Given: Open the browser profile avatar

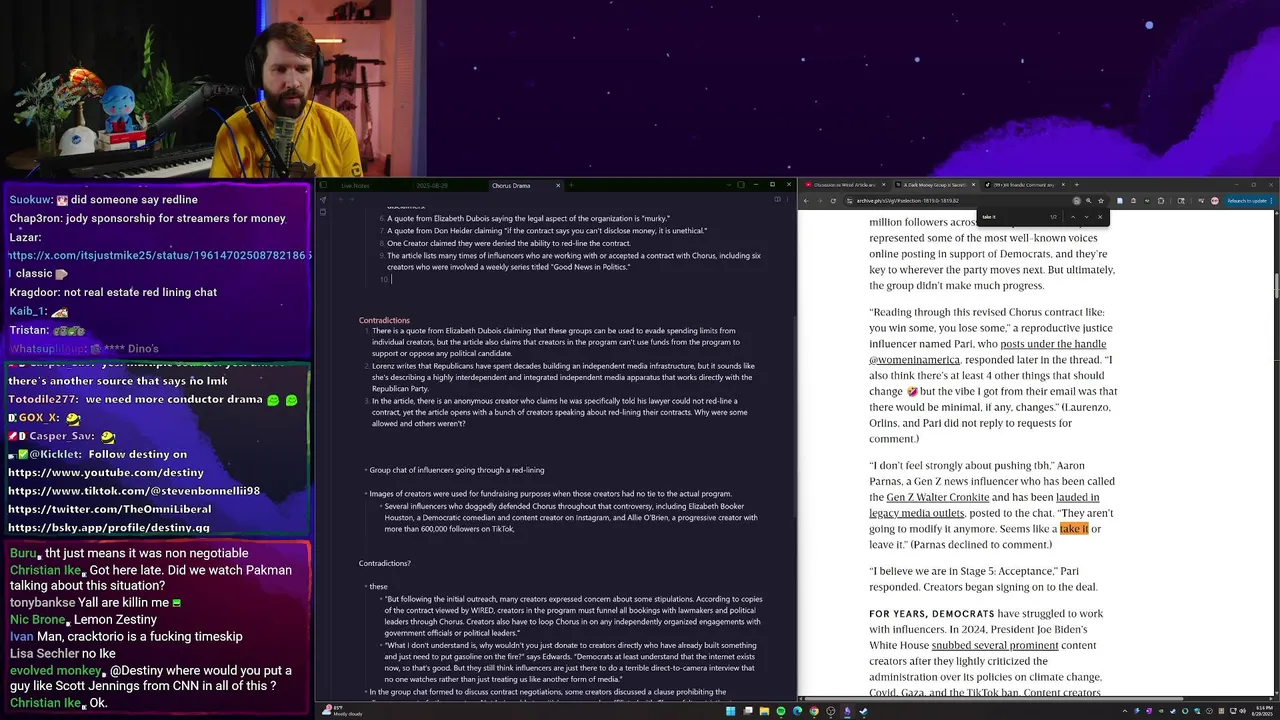Looking at the screenshot, I should 1215,201.
